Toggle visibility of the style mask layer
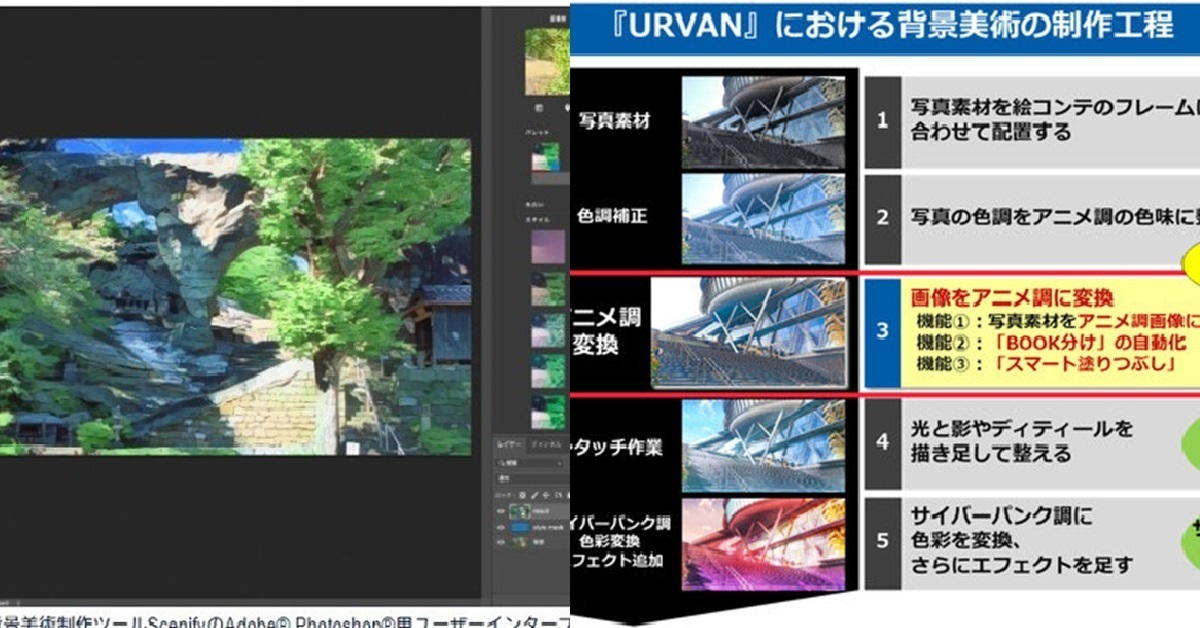 (501, 528)
